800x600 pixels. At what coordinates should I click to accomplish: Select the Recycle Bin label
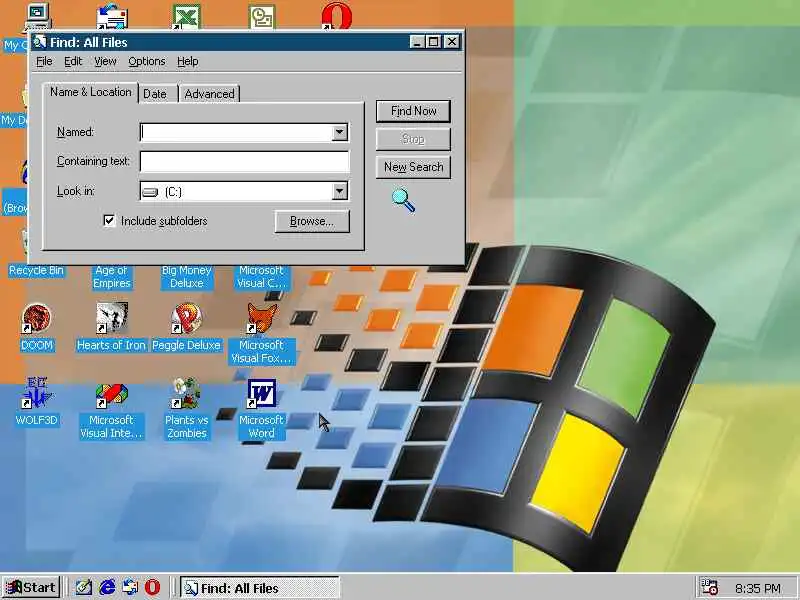(36, 270)
